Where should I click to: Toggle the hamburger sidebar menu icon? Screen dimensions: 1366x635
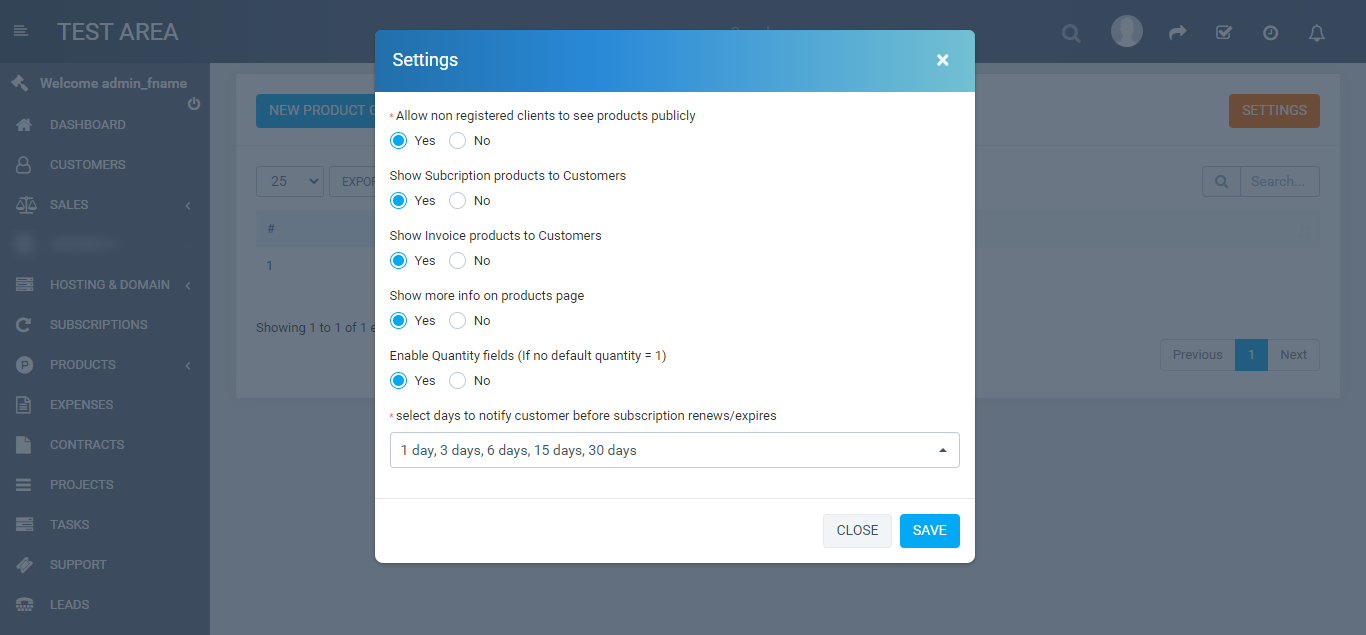[20, 32]
